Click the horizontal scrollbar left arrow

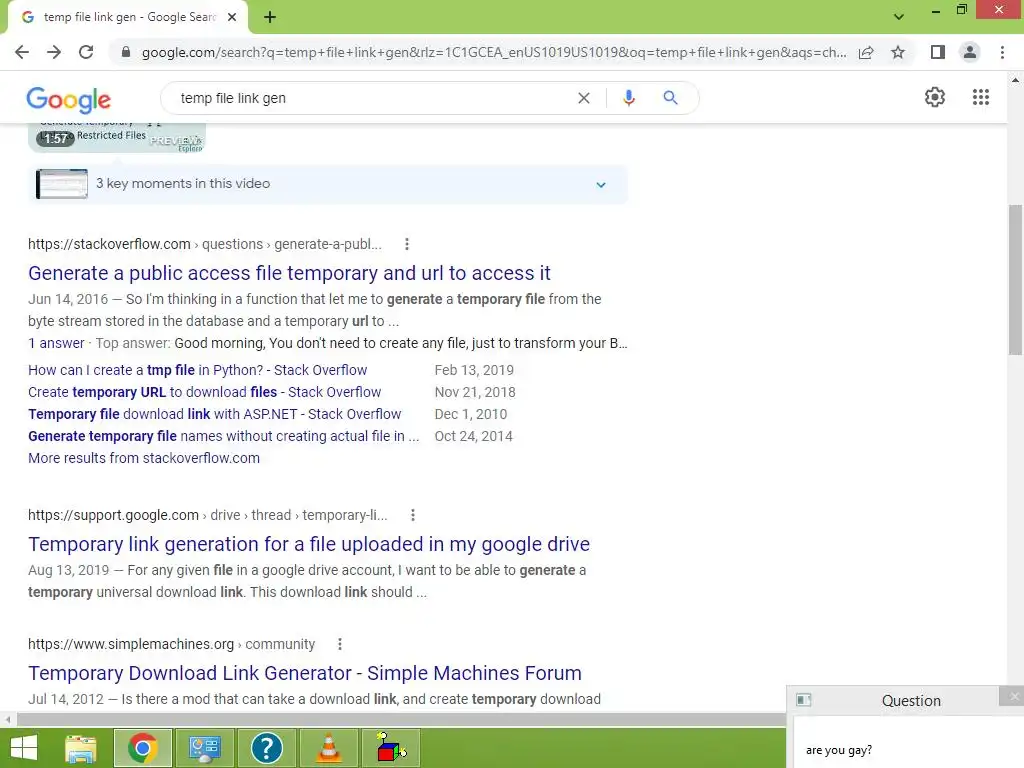tap(8, 720)
